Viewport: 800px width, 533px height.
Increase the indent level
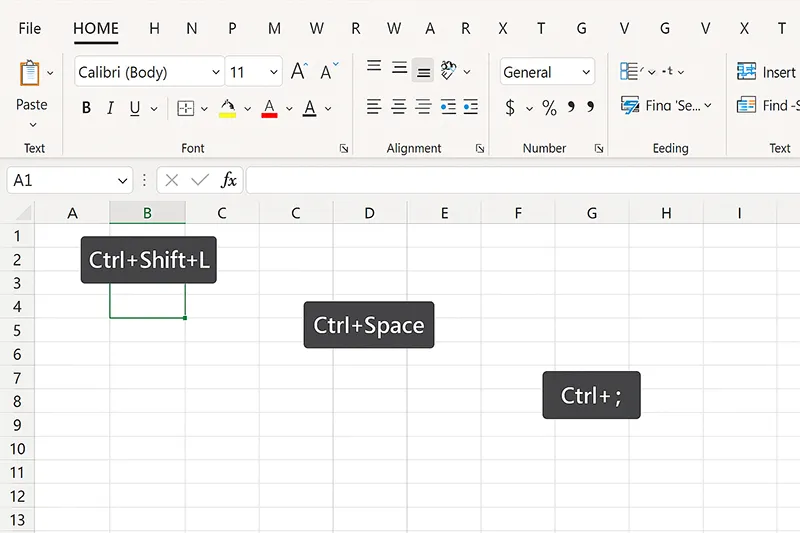(470, 107)
